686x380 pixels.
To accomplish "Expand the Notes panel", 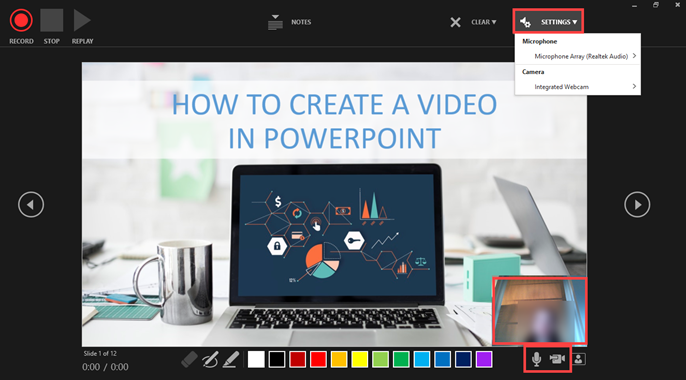I will (x=289, y=22).
